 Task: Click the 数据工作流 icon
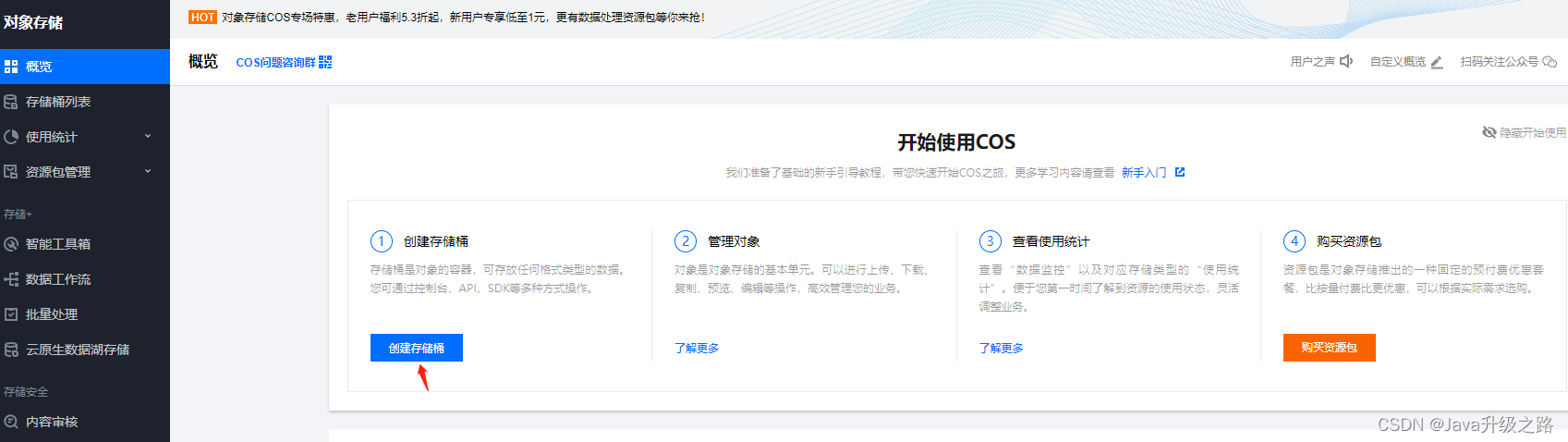tap(11, 279)
